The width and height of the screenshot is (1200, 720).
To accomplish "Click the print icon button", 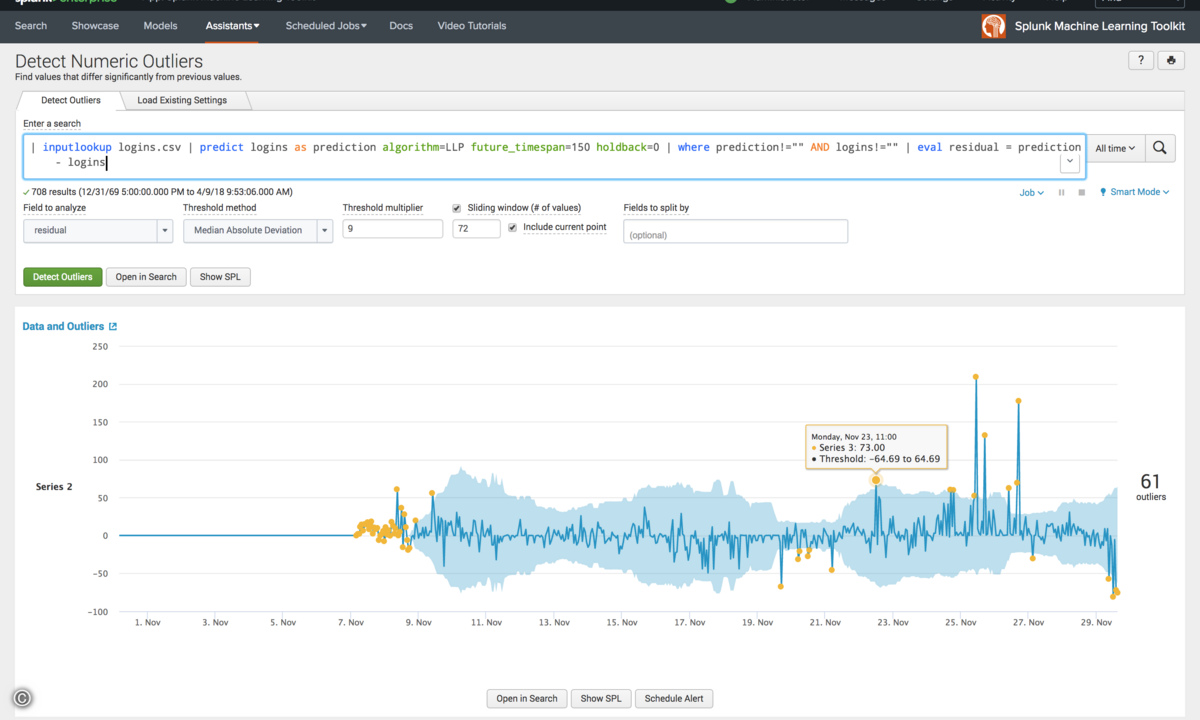I will coord(1171,61).
